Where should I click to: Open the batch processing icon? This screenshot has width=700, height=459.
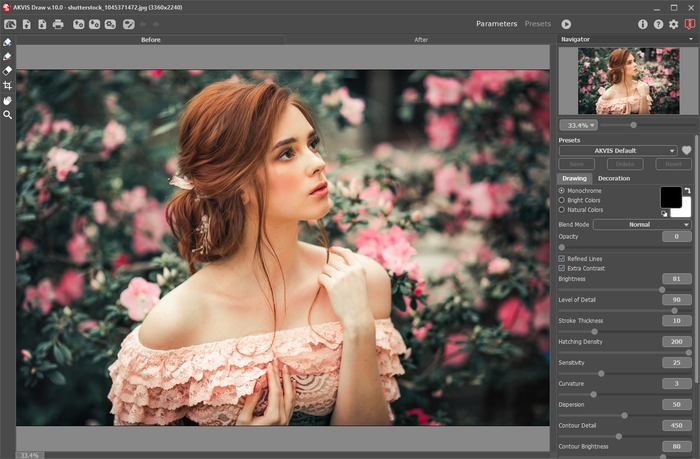(110, 24)
